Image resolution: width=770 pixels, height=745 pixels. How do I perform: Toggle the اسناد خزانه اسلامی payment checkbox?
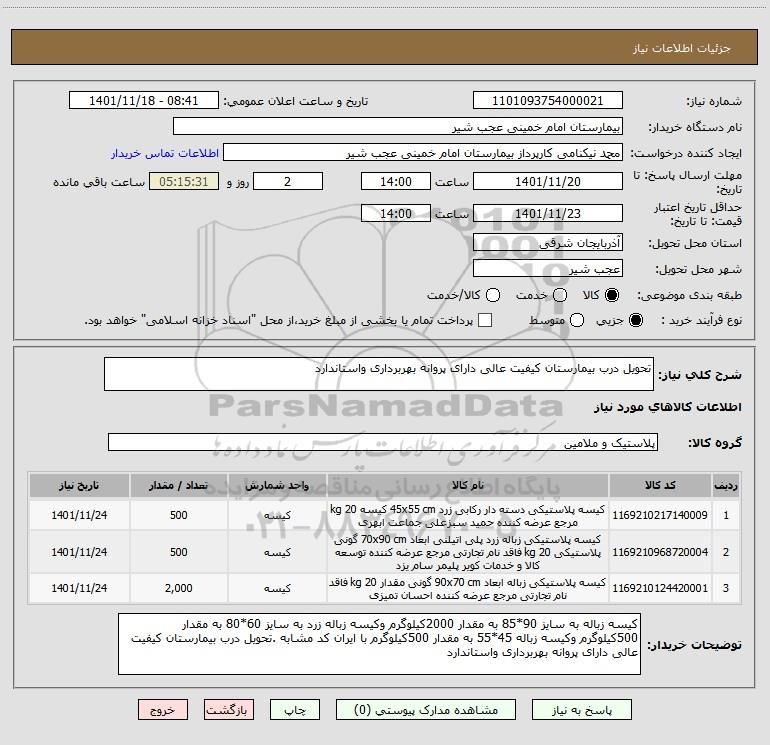point(485,320)
